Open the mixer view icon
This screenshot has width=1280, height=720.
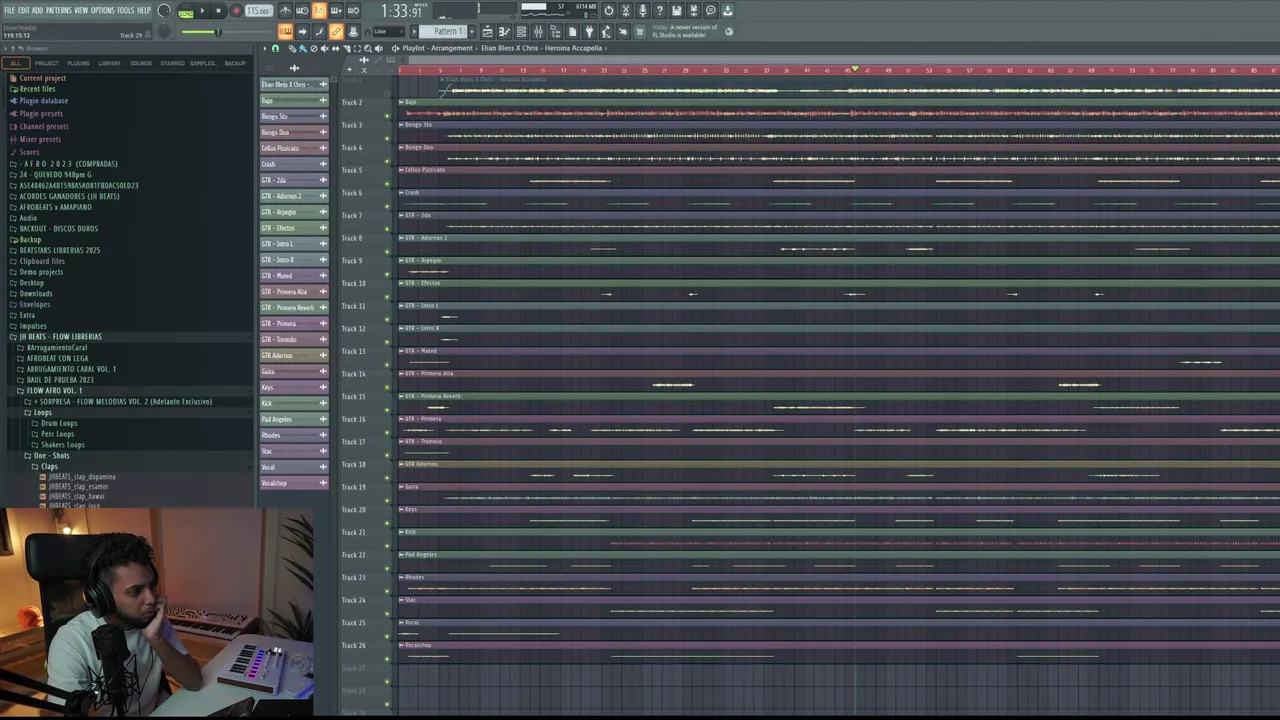[538, 31]
